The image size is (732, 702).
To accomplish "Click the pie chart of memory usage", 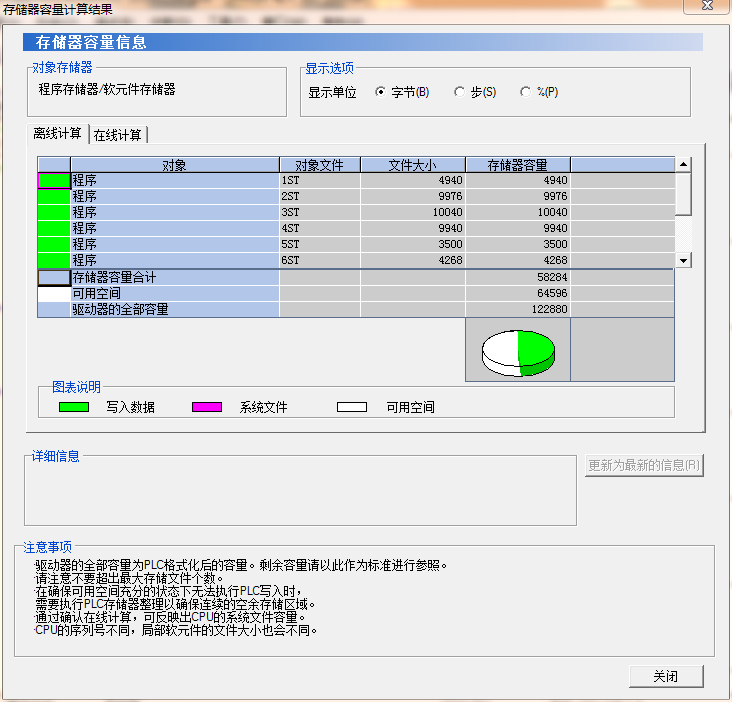I will click(x=518, y=351).
